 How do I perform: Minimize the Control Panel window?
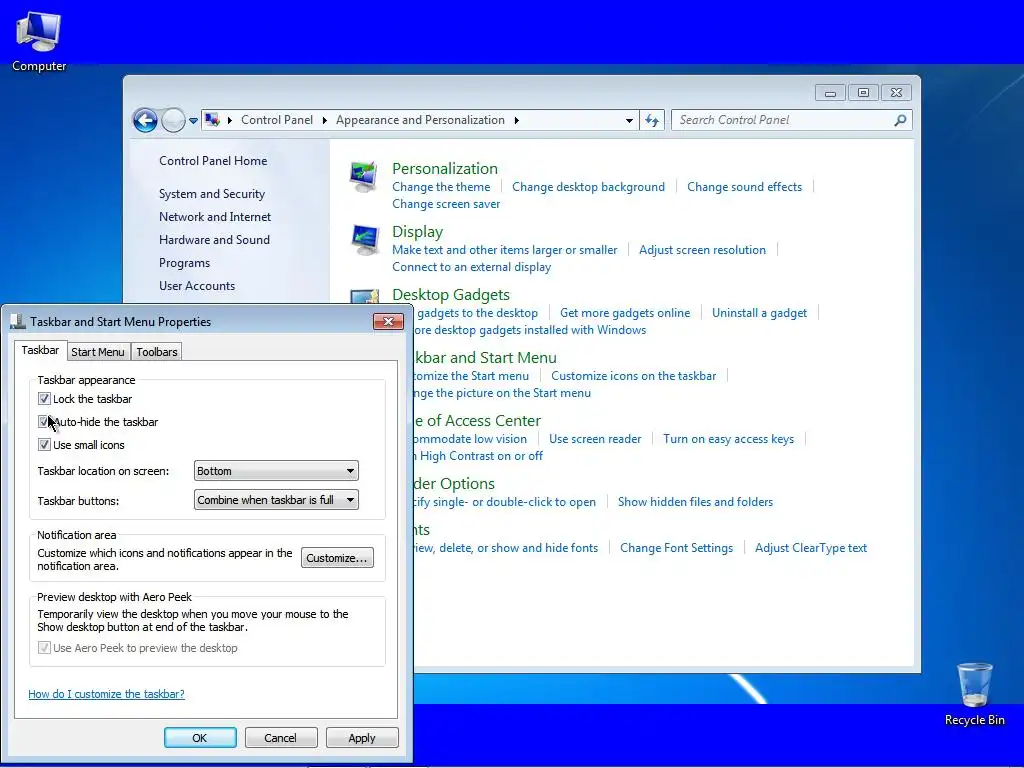click(x=830, y=93)
